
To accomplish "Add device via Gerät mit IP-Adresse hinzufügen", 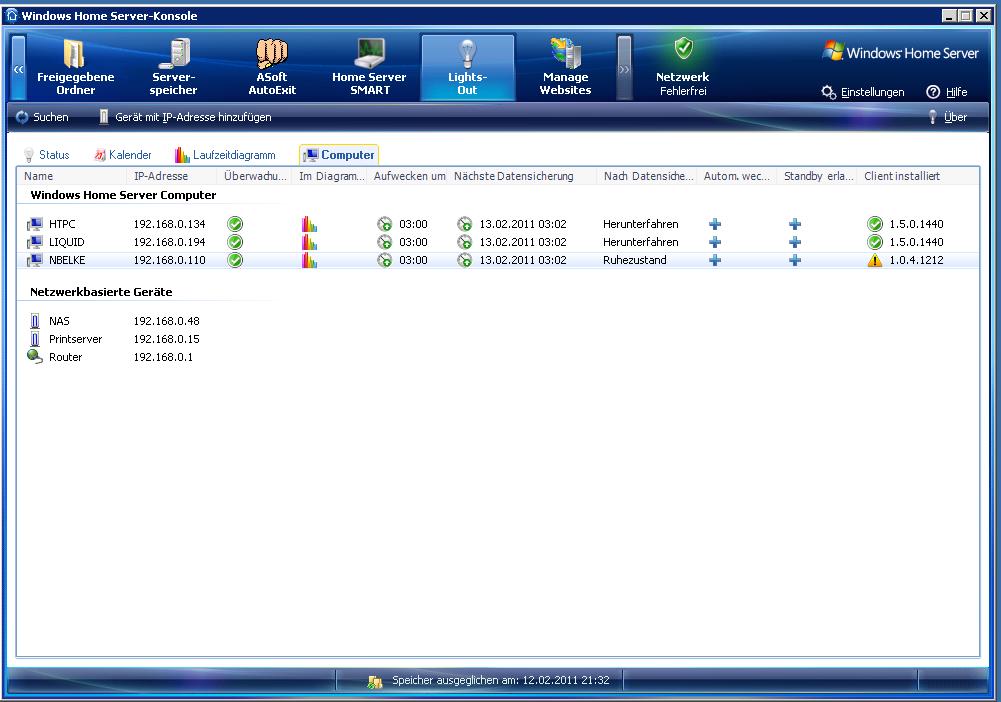I will point(185,117).
